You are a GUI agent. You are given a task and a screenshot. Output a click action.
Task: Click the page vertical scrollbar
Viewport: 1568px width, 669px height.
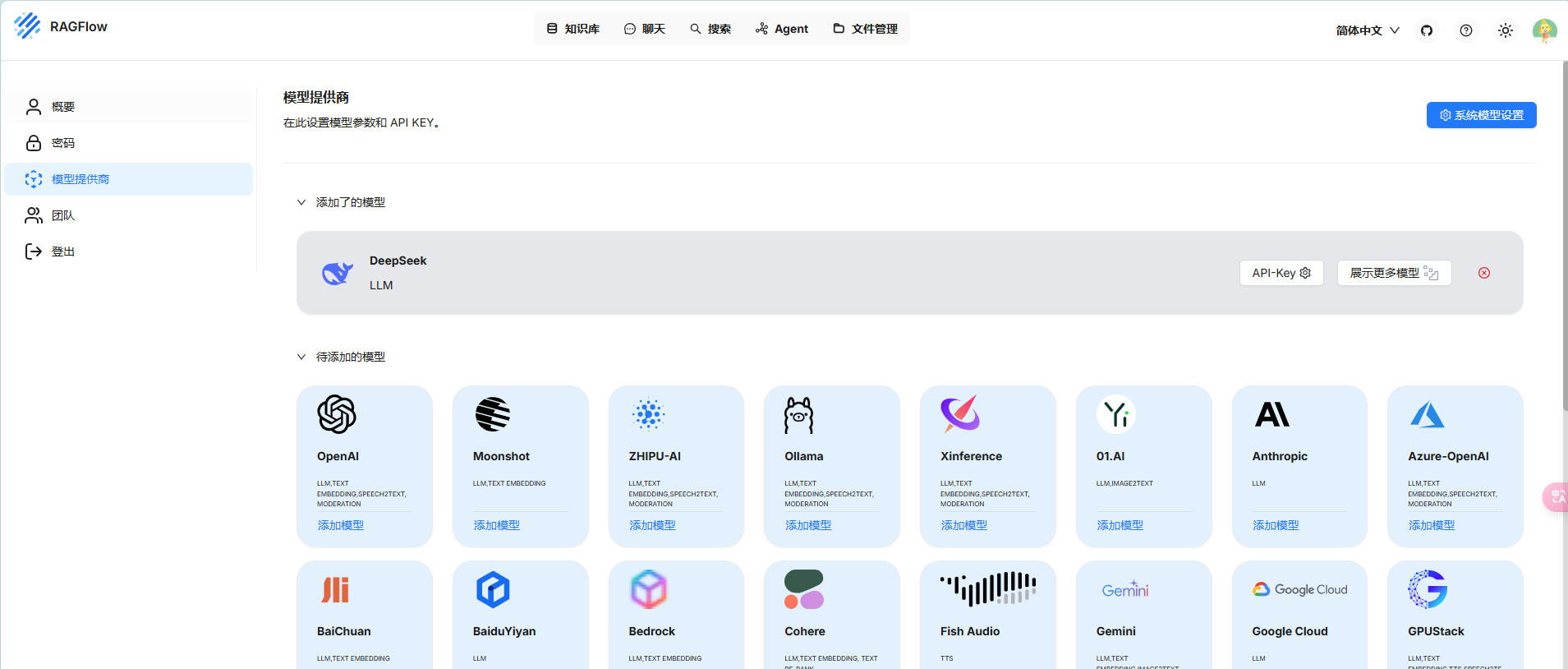[1564, 234]
